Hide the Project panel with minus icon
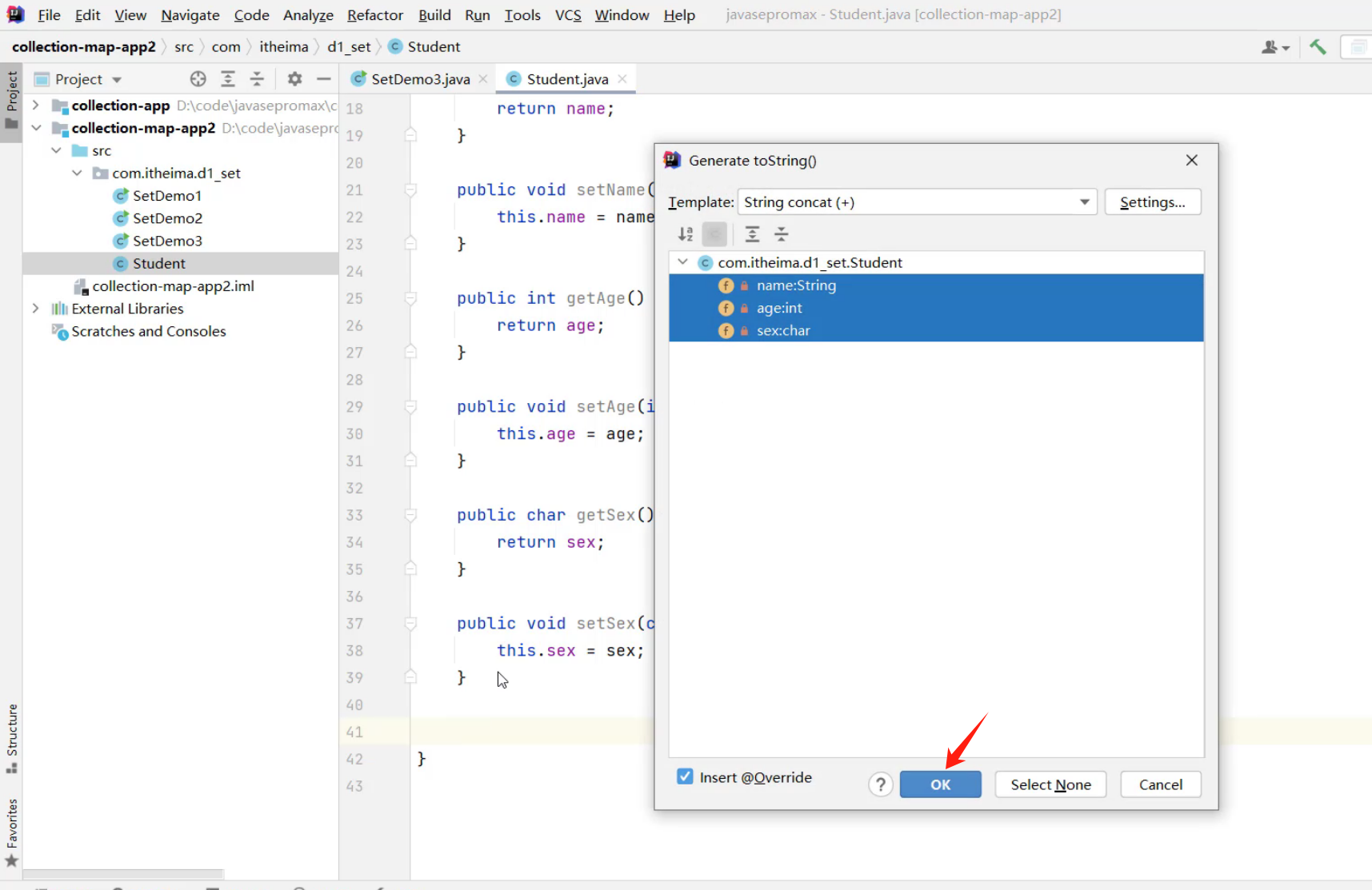 pos(323,78)
